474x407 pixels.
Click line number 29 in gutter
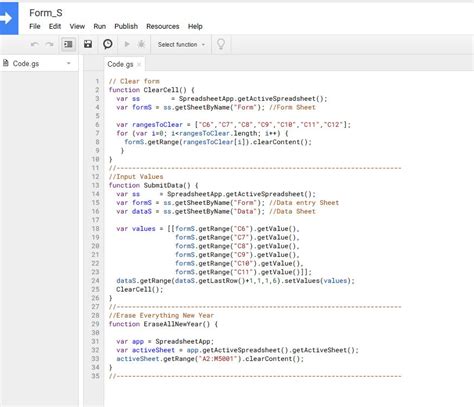pyautogui.click(x=96, y=324)
